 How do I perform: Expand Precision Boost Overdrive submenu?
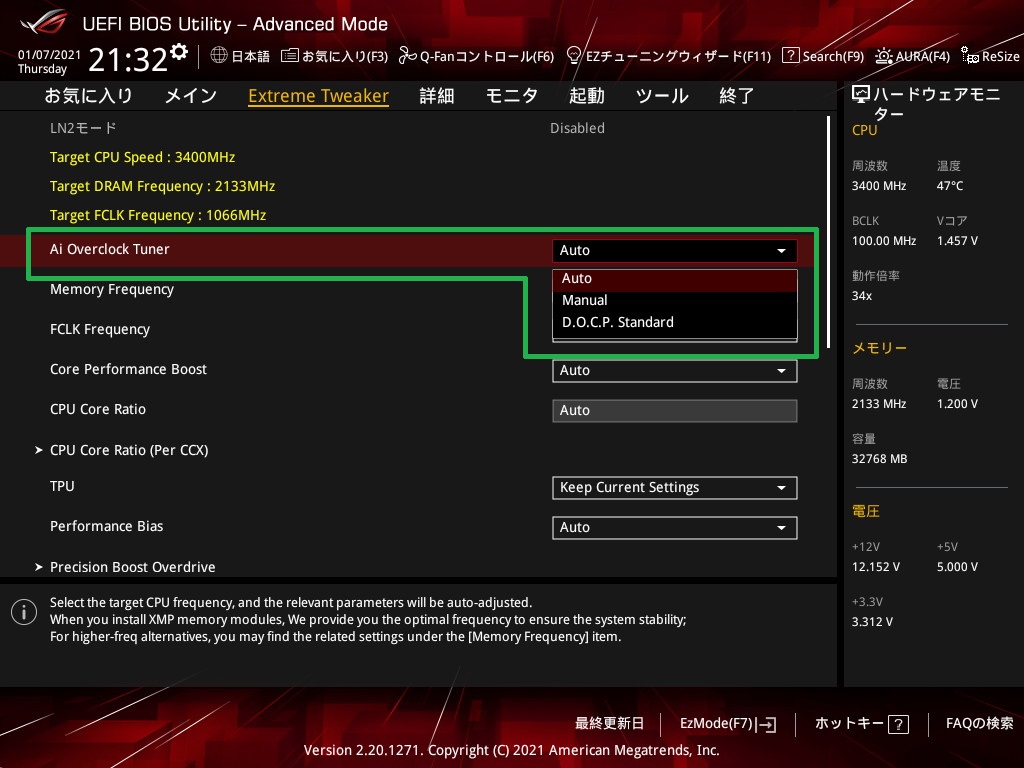125,567
